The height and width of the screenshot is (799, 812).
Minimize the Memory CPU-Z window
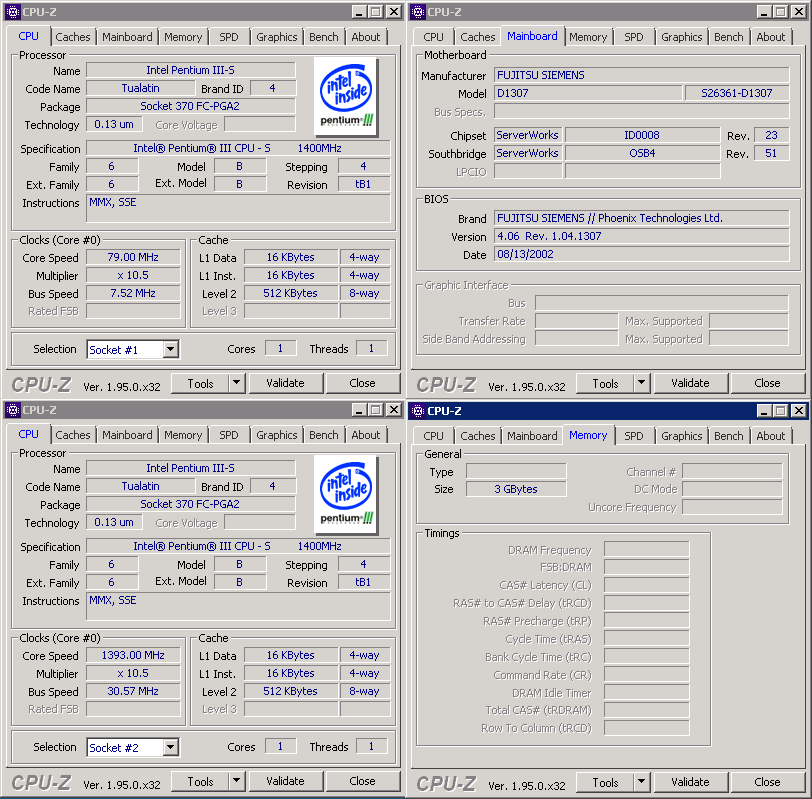[763, 411]
